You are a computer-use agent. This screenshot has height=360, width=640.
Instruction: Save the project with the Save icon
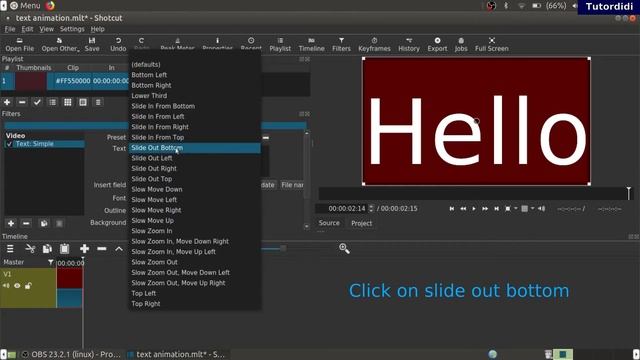pyautogui.click(x=92, y=44)
